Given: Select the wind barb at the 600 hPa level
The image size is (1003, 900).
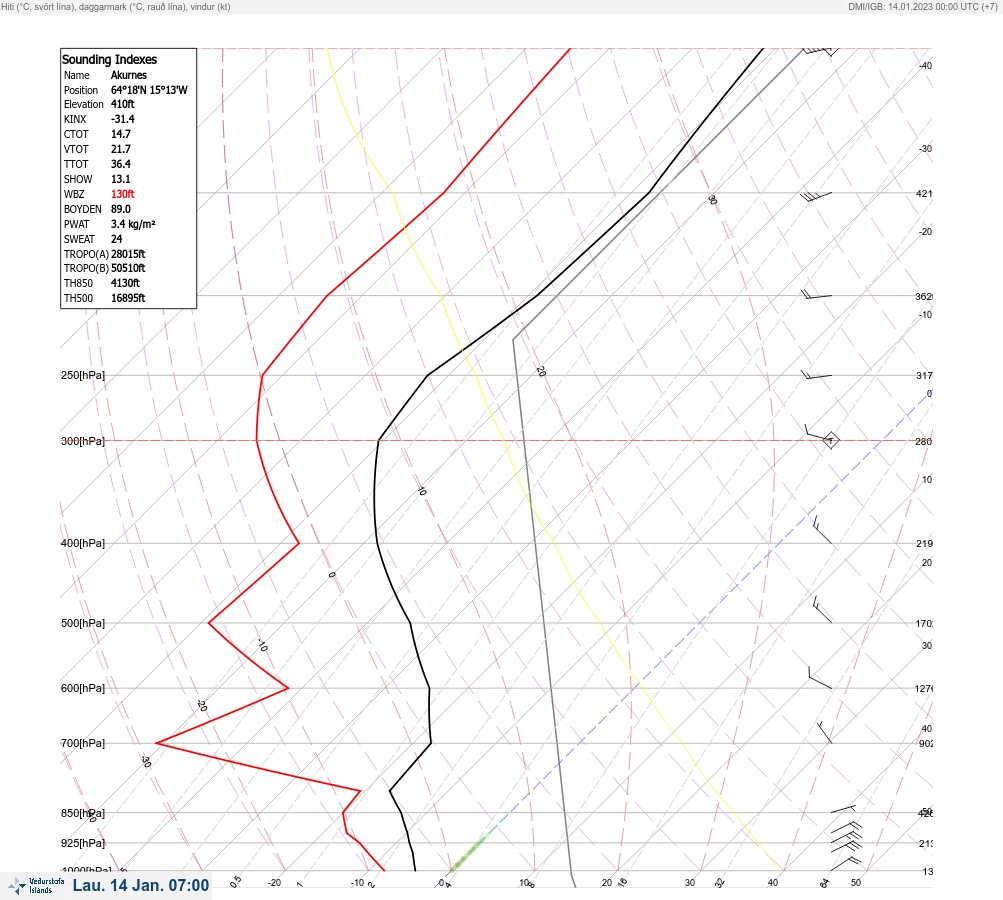Looking at the screenshot, I should pyautogui.click(x=820, y=678).
